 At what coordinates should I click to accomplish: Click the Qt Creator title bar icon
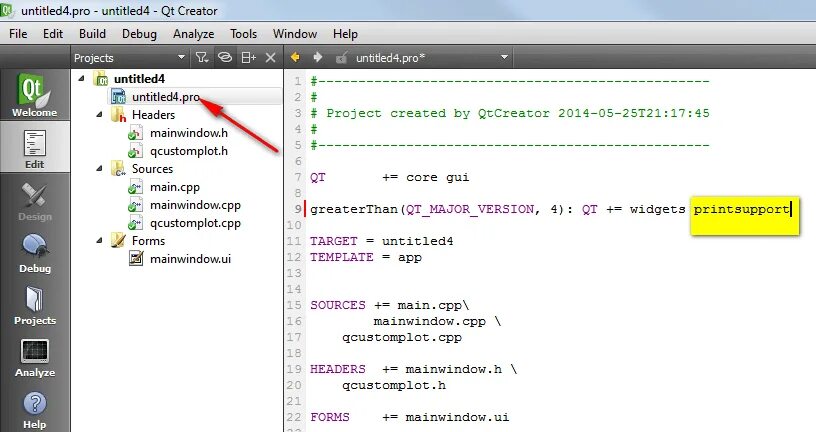tap(6, 10)
